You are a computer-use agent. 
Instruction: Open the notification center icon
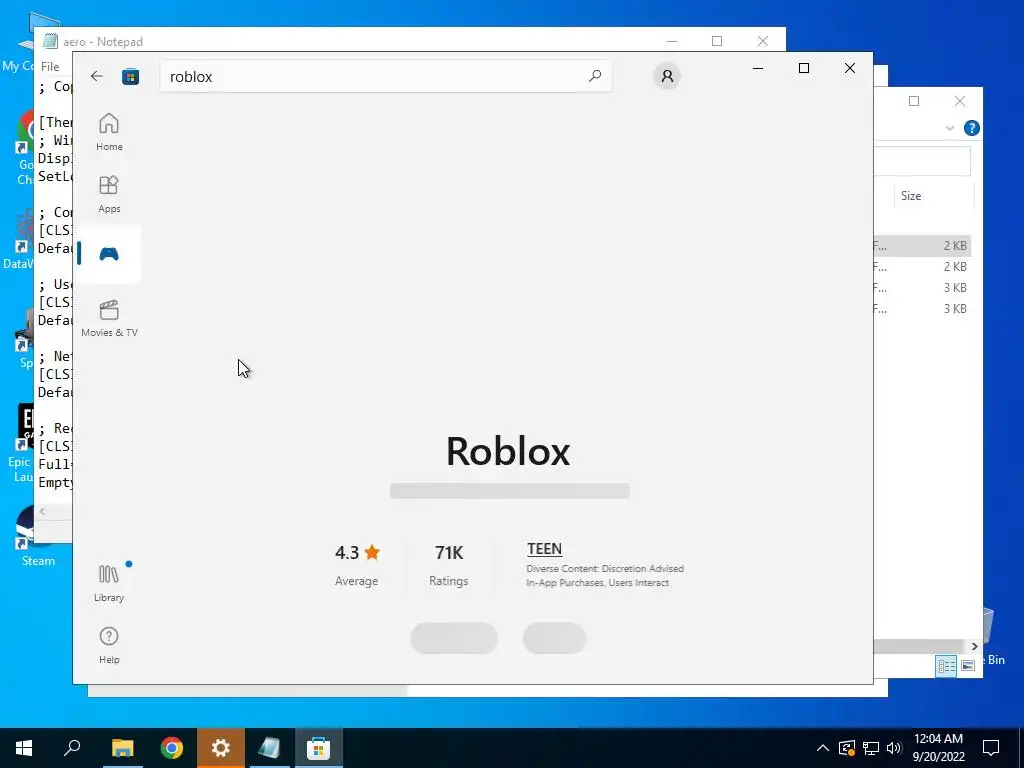[x=991, y=748]
